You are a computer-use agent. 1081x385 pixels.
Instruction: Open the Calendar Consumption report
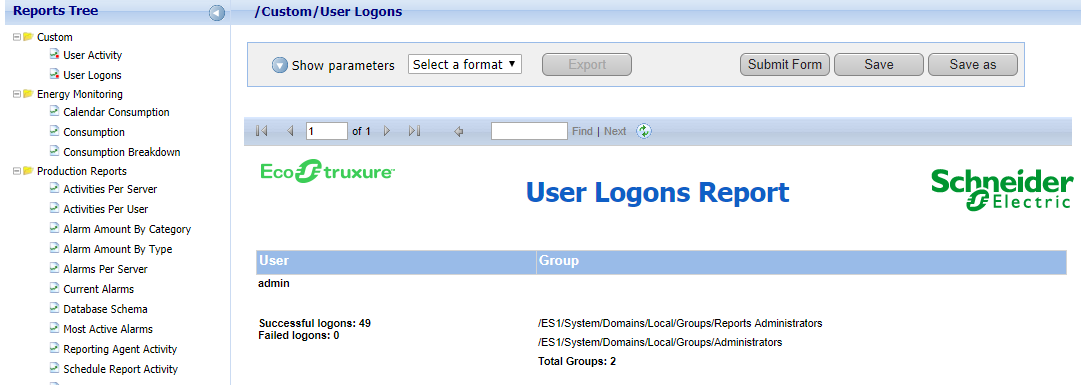point(116,112)
